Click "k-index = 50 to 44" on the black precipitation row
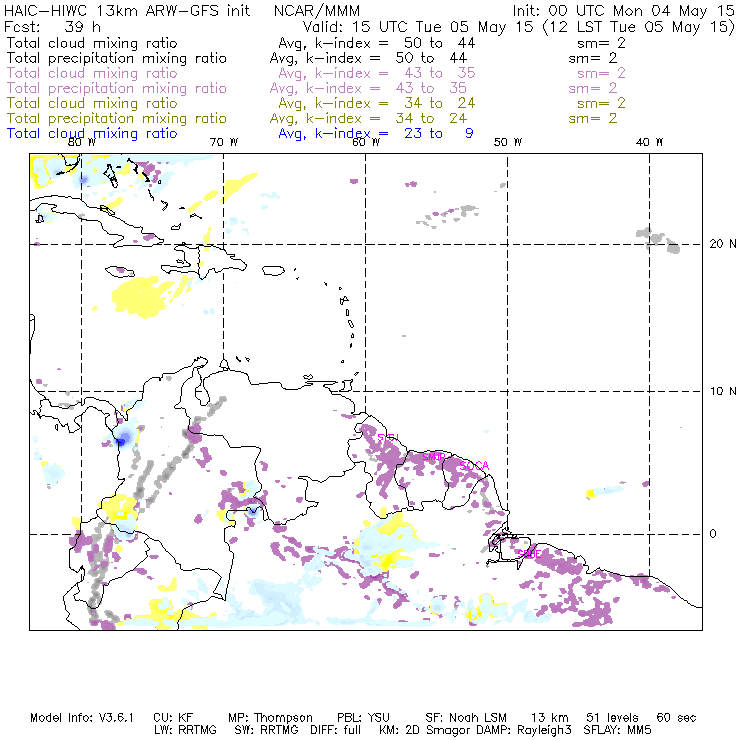The width and height of the screenshot is (740, 740). tap(386, 58)
